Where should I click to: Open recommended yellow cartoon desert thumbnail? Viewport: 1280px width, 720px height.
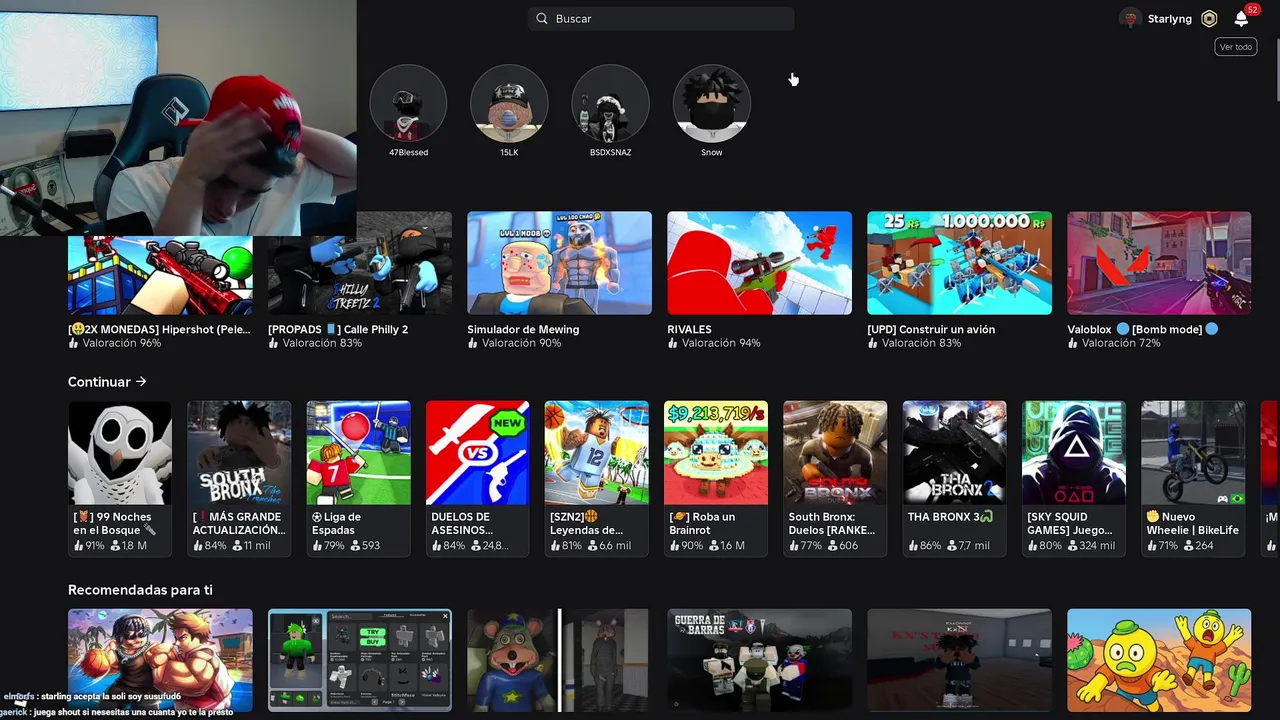1159,660
